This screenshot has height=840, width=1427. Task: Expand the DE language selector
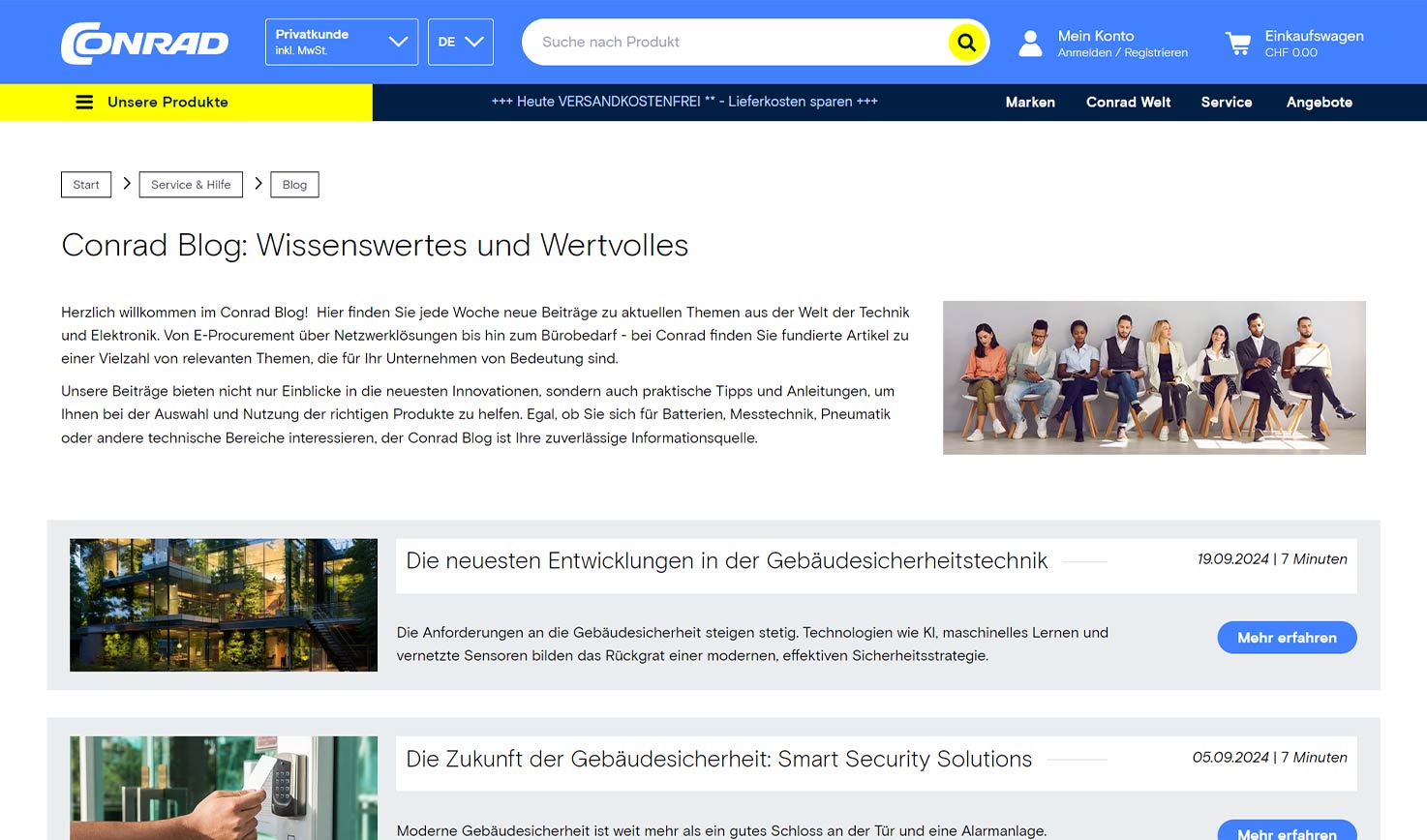(x=460, y=42)
